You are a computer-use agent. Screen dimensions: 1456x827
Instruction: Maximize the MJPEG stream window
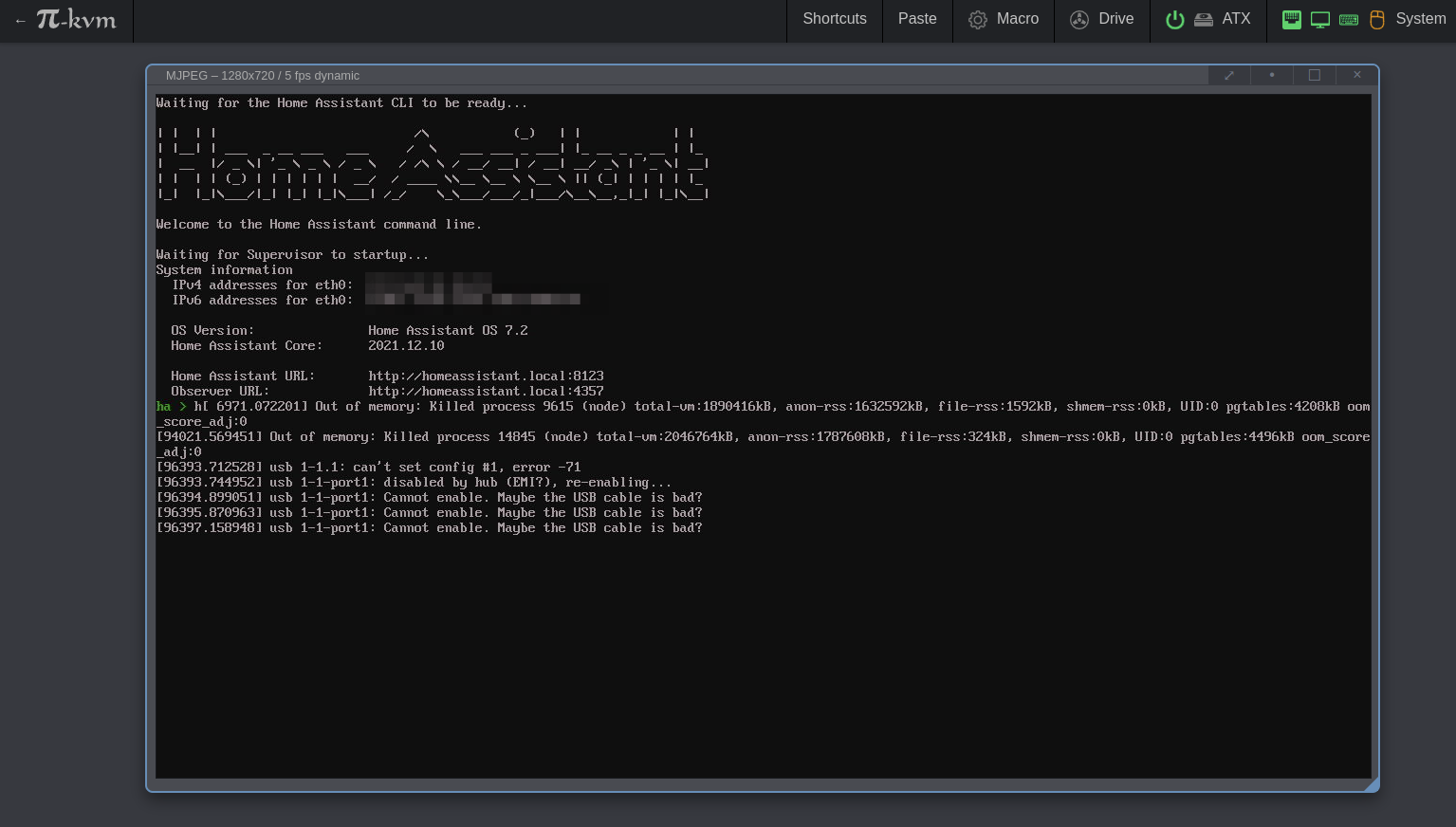tap(1315, 75)
